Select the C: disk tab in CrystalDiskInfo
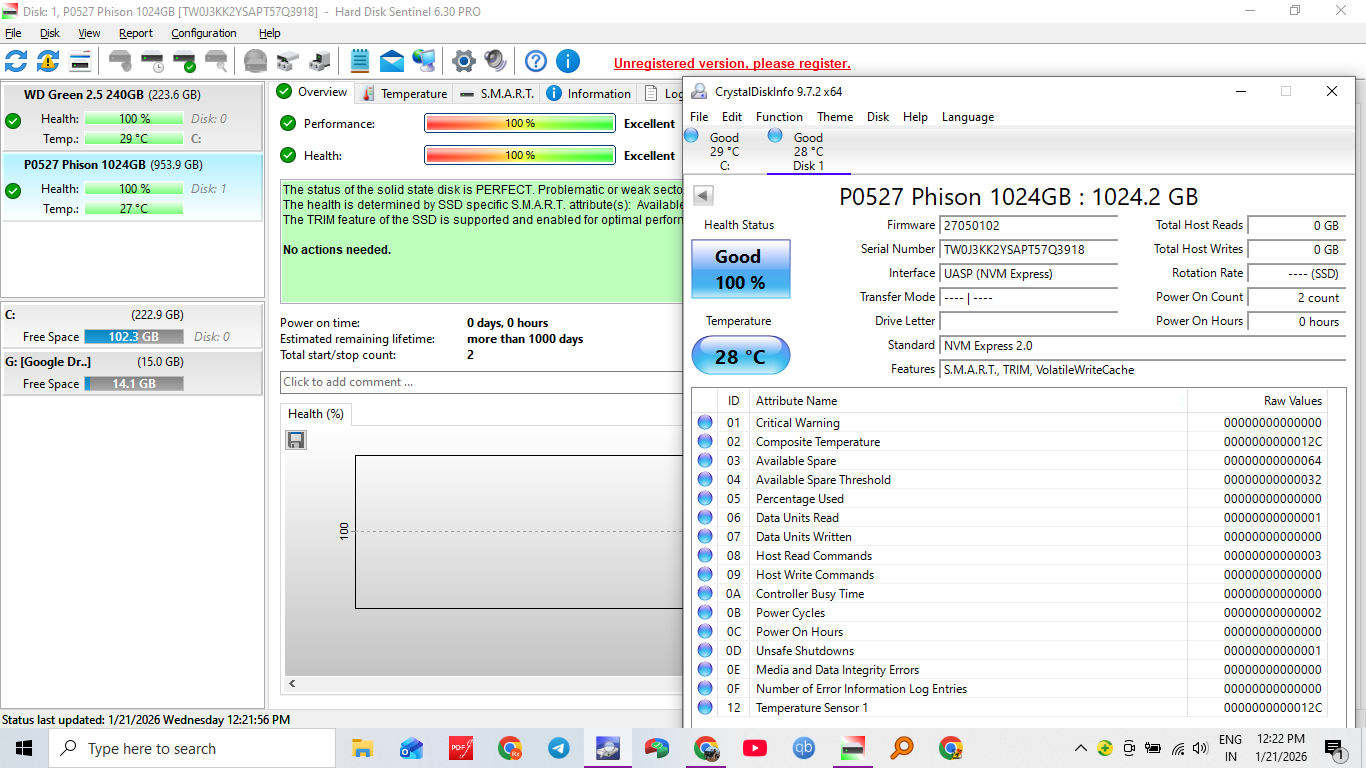This screenshot has height=768, width=1366. pyautogui.click(x=724, y=151)
